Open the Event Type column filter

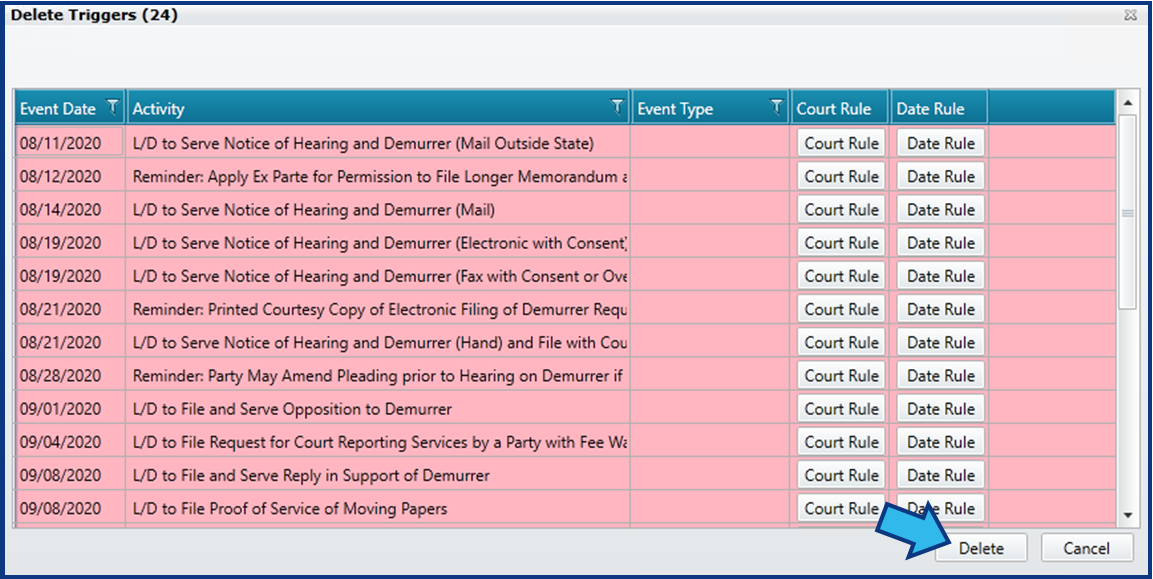777,107
